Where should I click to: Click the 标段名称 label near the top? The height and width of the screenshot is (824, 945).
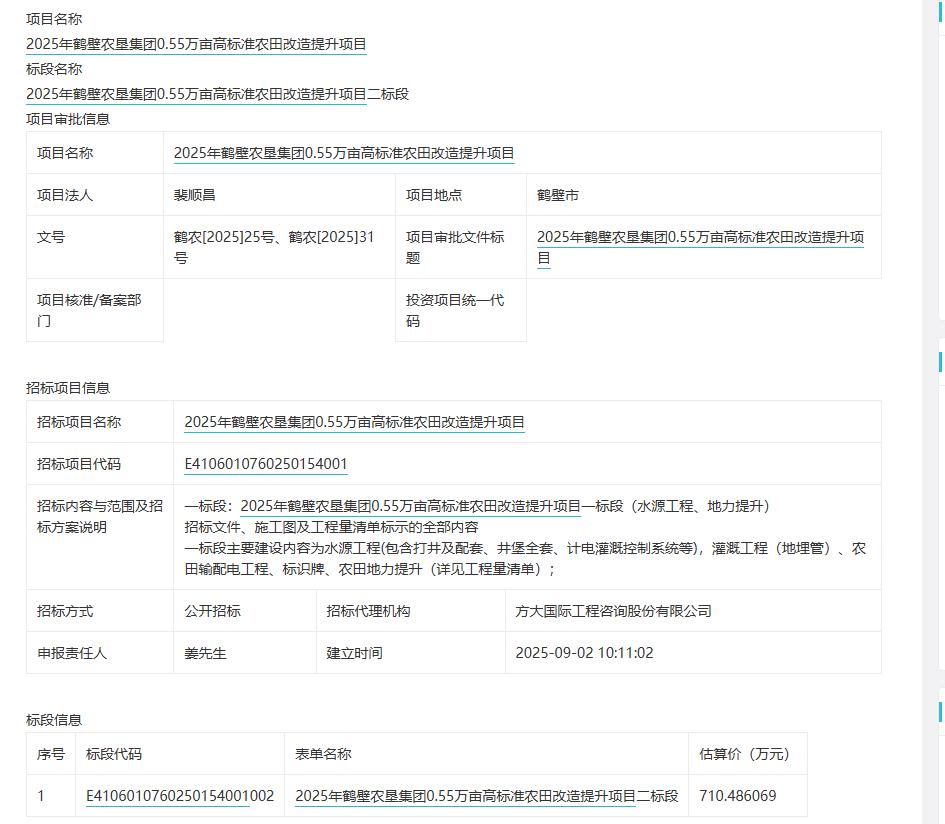54,69
